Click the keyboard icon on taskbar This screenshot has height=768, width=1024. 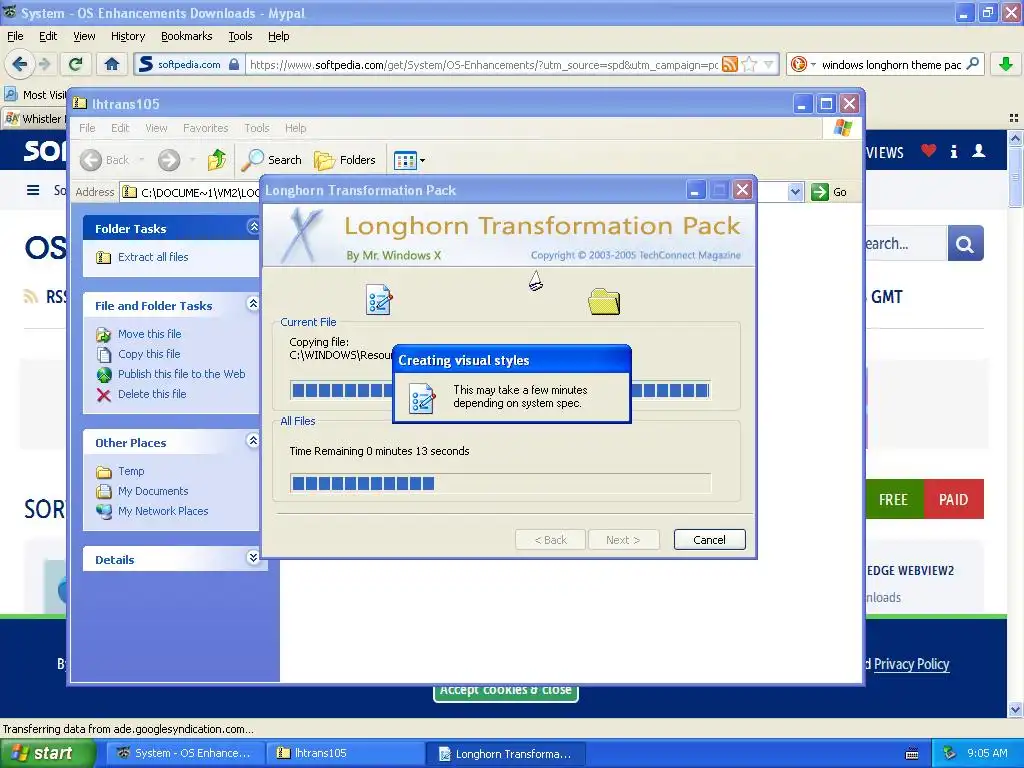pyautogui.click(x=912, y=754)
